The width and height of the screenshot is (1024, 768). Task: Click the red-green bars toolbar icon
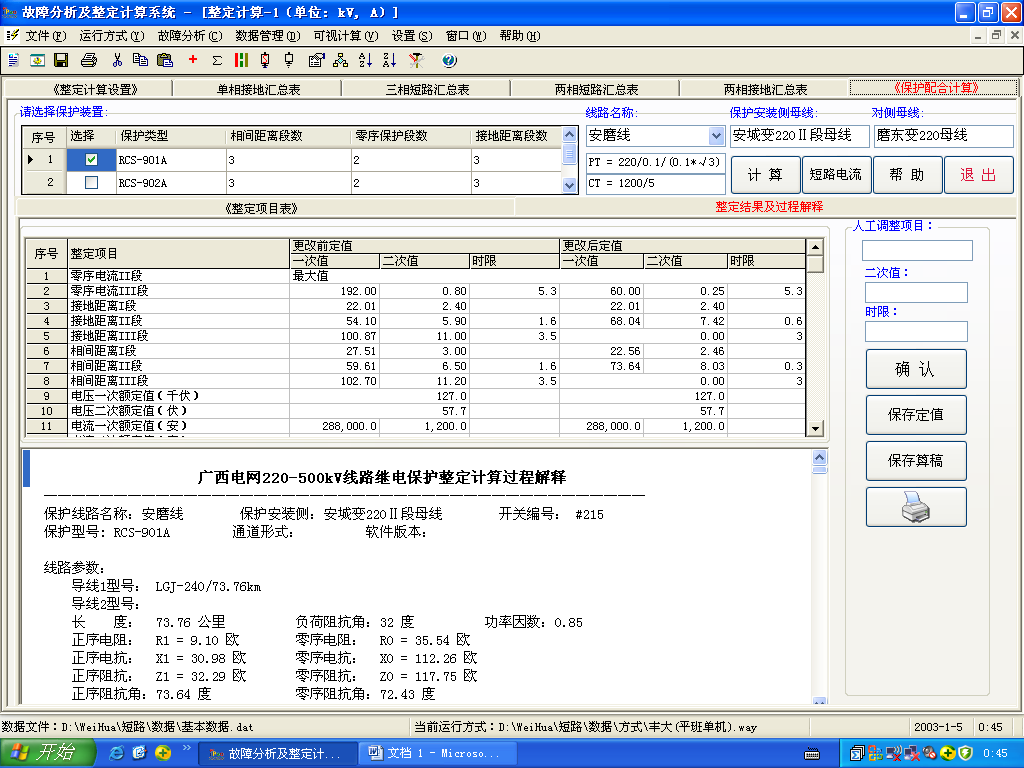coord(242,61)
